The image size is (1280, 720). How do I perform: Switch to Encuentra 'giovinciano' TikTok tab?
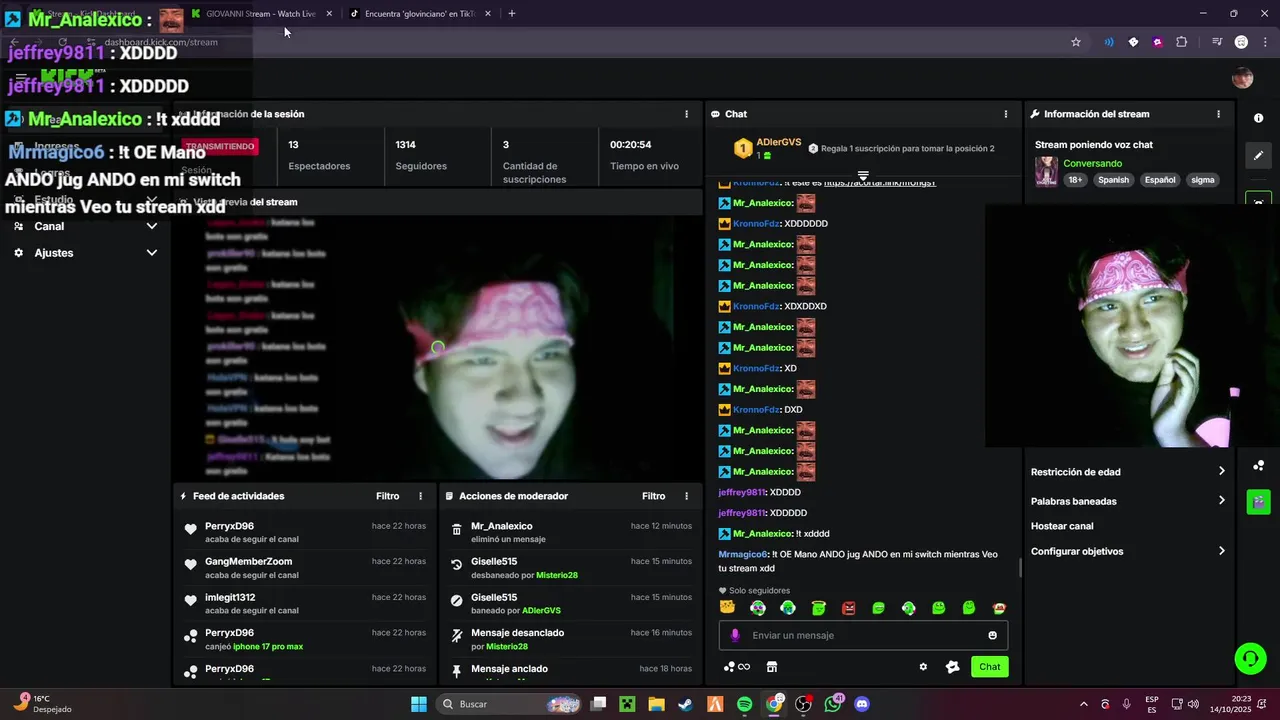(x=420, y=14)
